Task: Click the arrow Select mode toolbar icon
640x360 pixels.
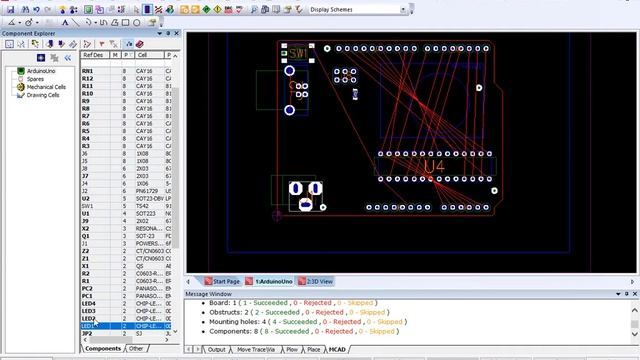Action: pos(137,9)
